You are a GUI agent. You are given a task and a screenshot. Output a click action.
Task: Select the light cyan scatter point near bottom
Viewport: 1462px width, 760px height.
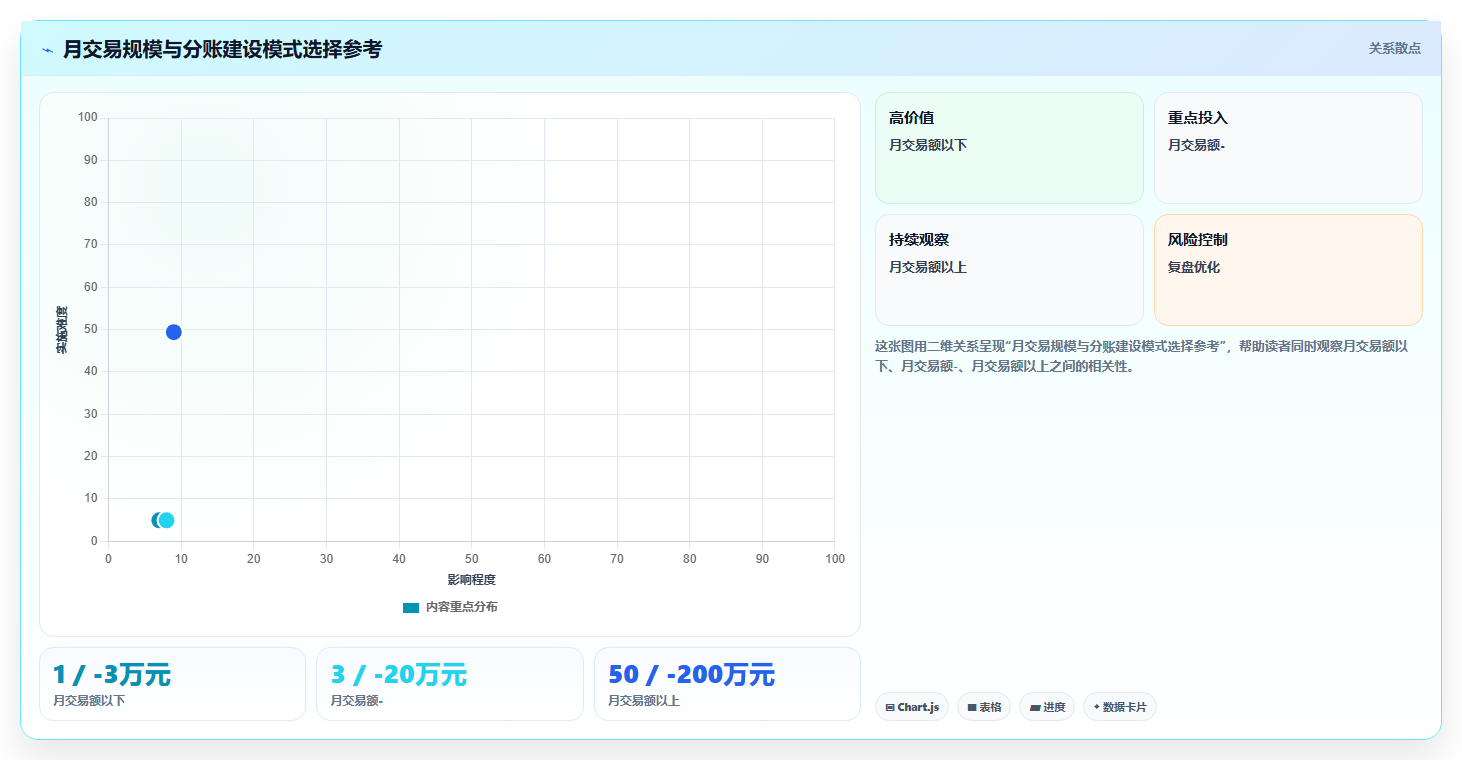coord(166,520)
